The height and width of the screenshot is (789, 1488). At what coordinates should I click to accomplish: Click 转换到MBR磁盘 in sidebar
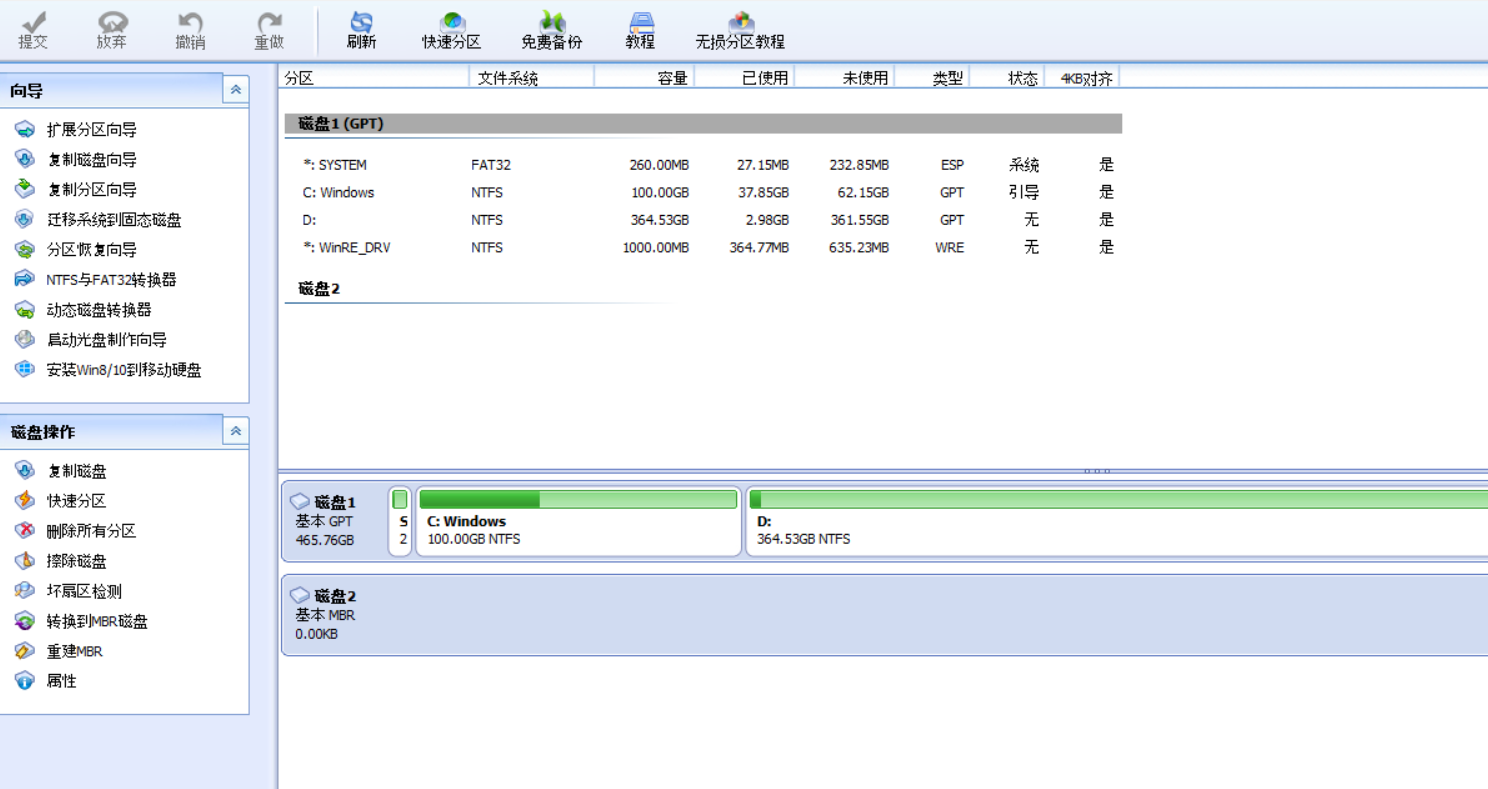pos(97,621)
